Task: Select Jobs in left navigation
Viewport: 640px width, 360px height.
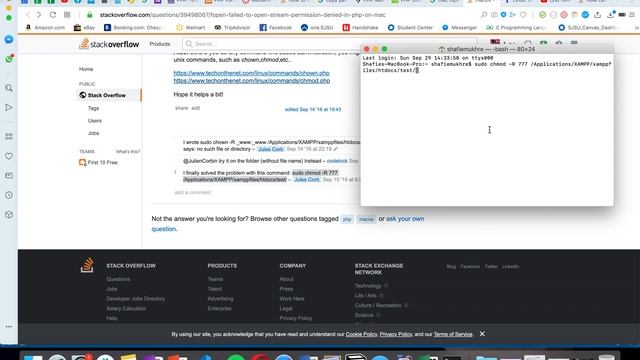Action: pos(93,133)
